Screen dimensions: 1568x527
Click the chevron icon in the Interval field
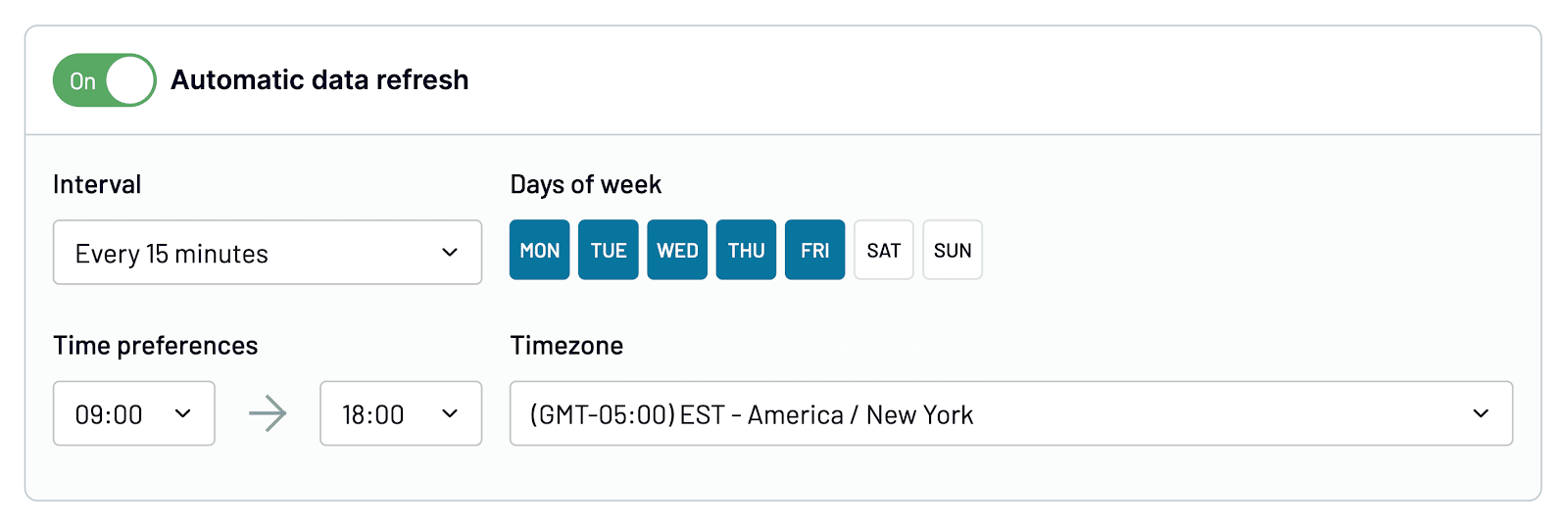[x=450, y=253]
